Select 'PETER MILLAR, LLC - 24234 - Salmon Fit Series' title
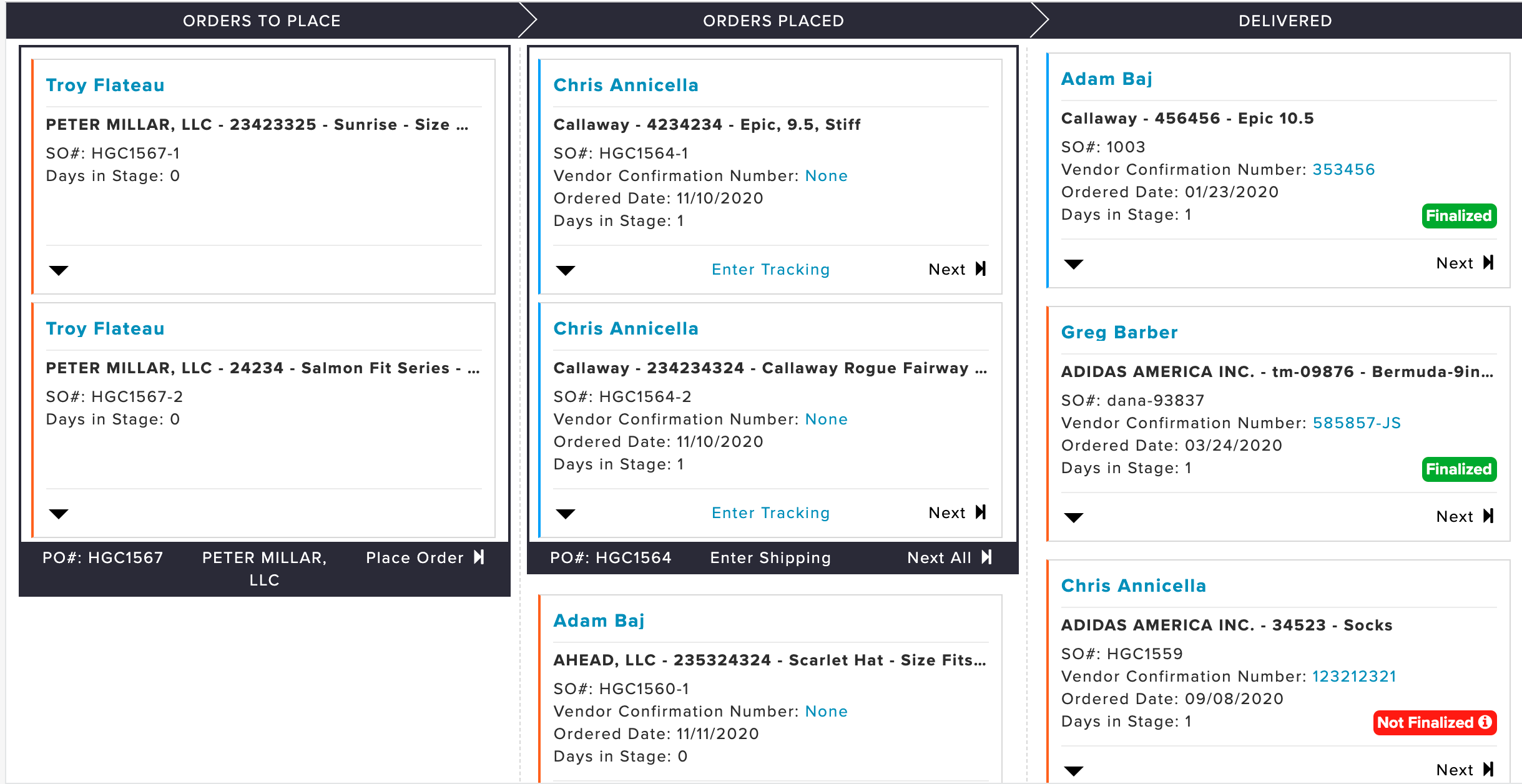1522x784 pixels. tap(263, 368)
